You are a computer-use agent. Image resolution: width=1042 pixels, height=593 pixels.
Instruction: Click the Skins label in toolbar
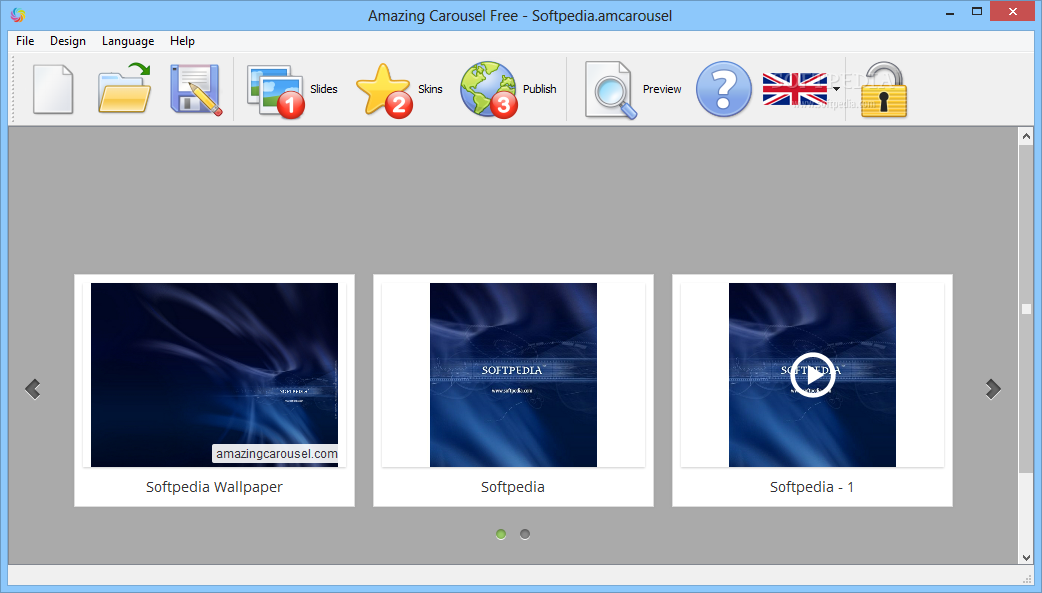[x=430, y=89]
